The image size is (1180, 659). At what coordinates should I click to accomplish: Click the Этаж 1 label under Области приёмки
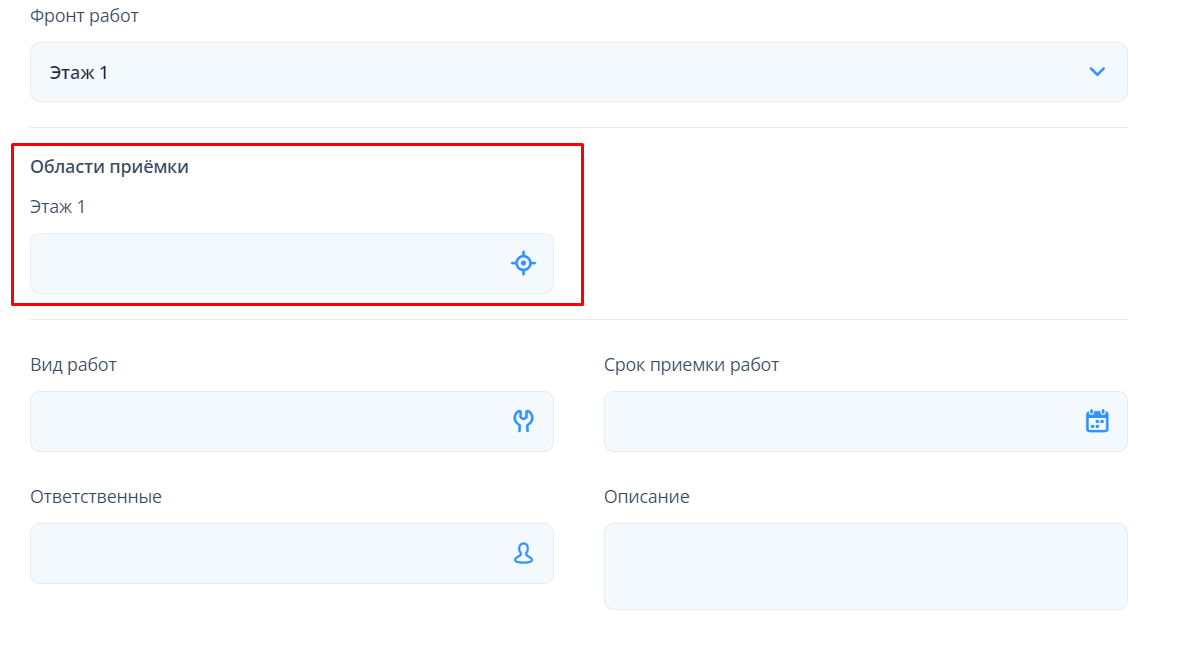coord(58,207)
